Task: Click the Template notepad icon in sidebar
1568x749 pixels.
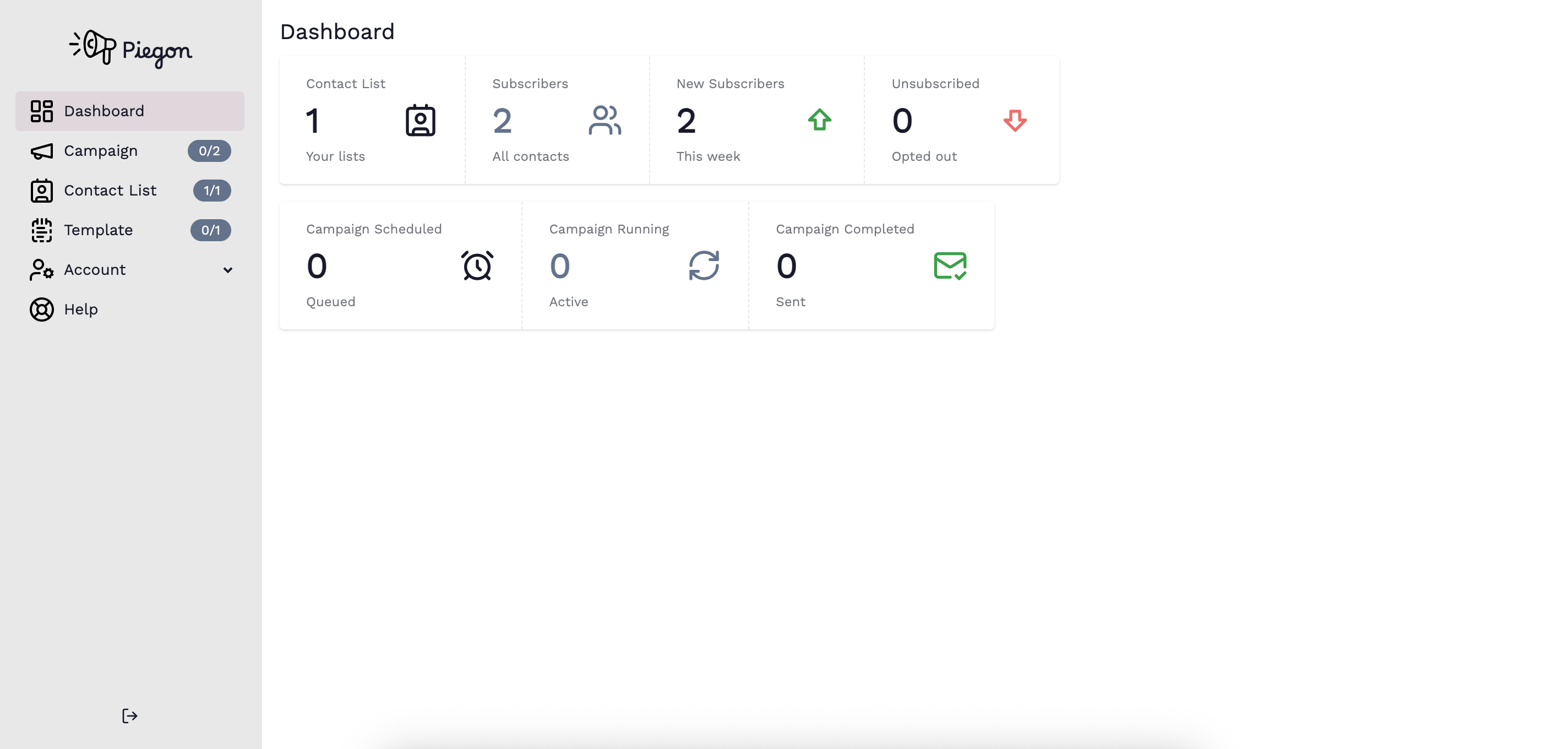Action: click(x=41, y=230)
